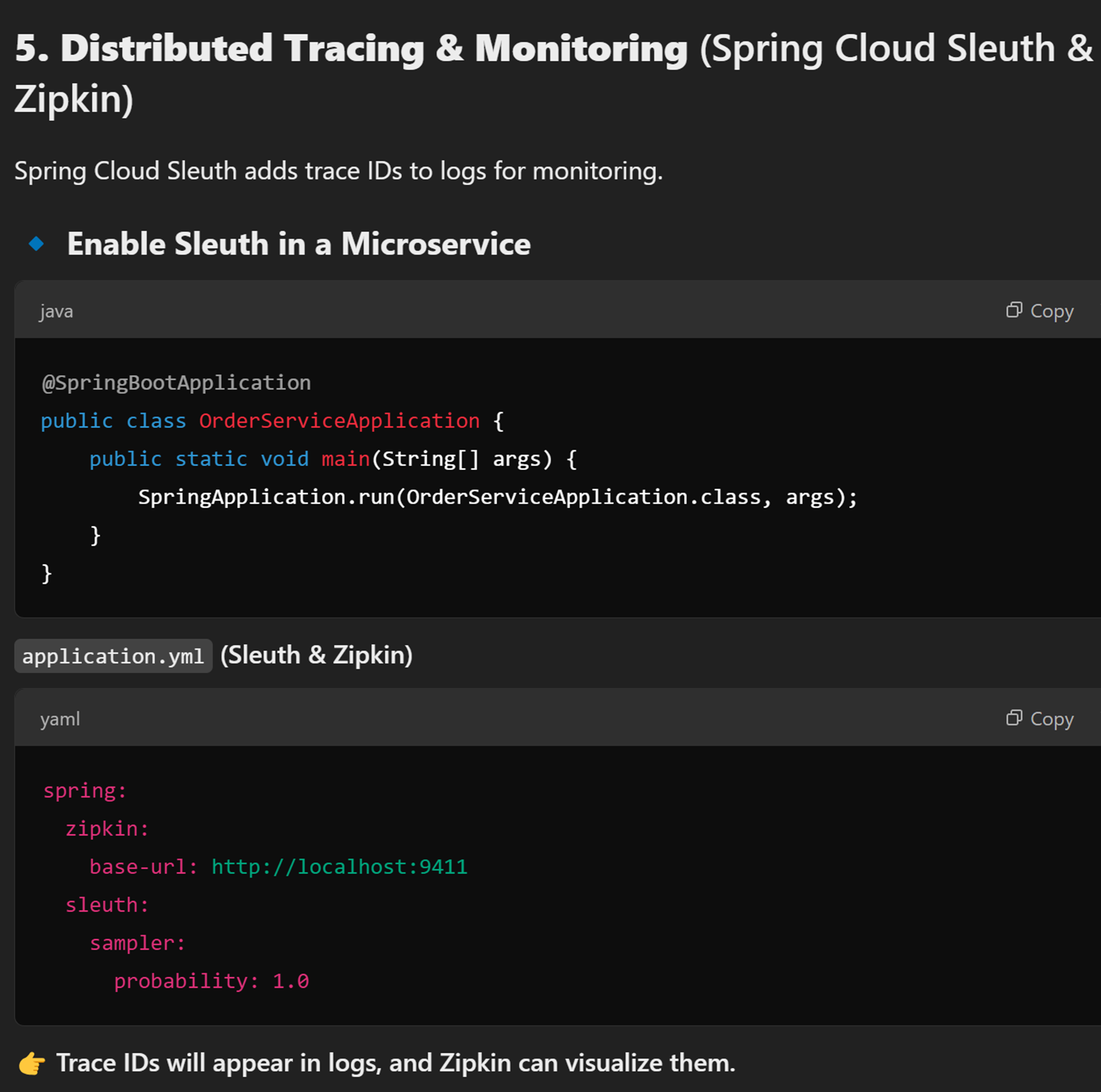Click the 'yaml' language label
Image resolution: width=1101 pixels, height=1092 pixels.
pos(60,719)
